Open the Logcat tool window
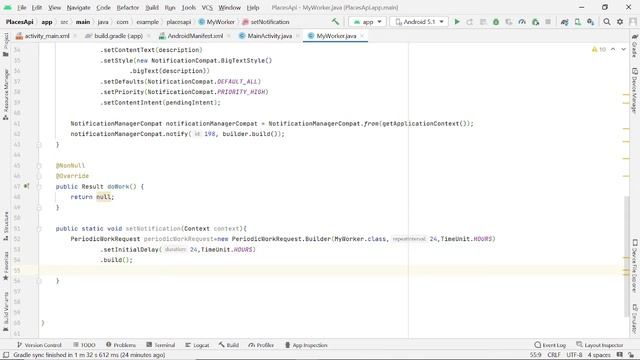Image resolution: width=640 pixels, height=360 pixels. pyautogui.click(x=197, y=345)
